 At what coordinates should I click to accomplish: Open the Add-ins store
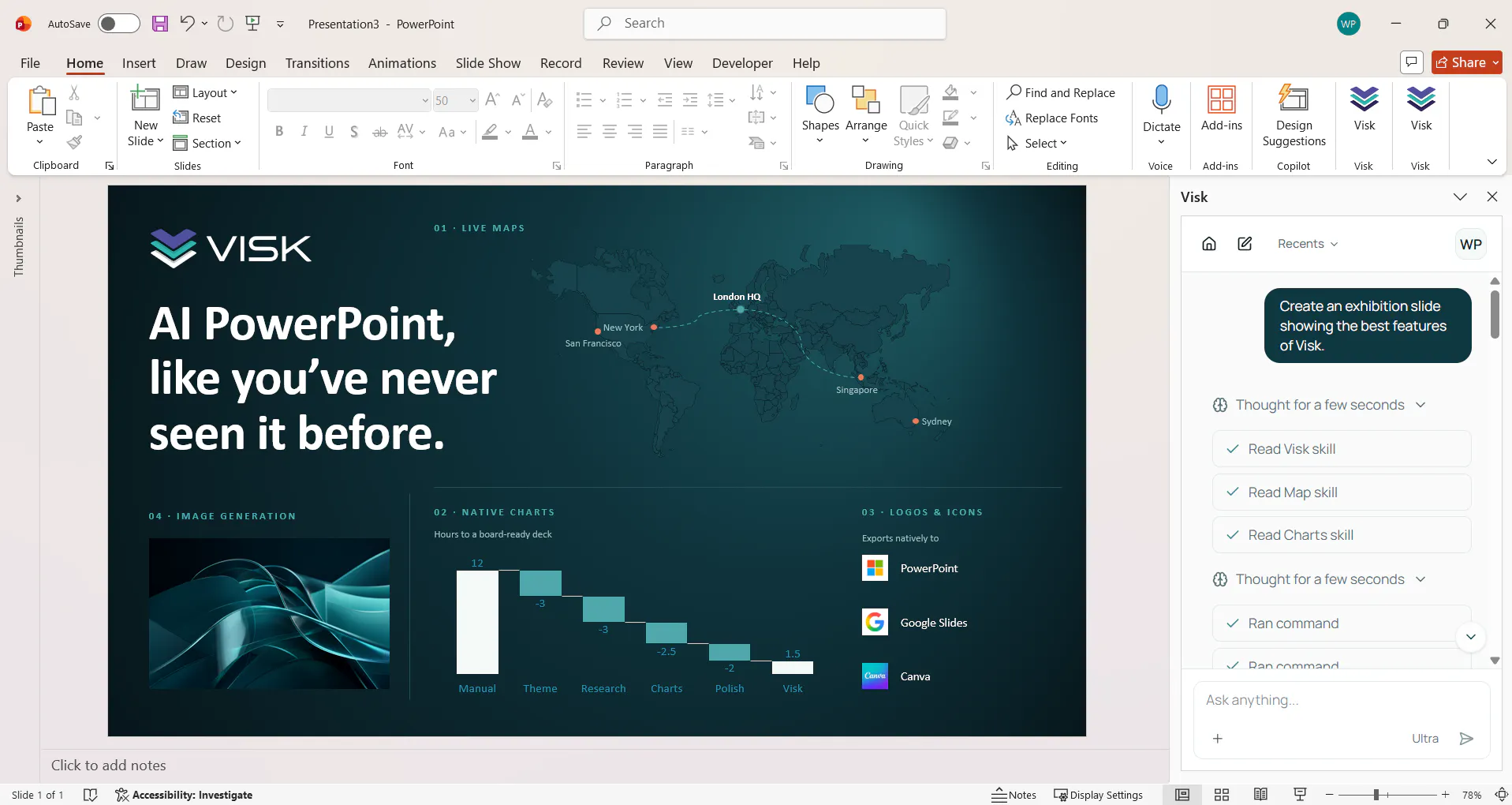(1221, 109)
